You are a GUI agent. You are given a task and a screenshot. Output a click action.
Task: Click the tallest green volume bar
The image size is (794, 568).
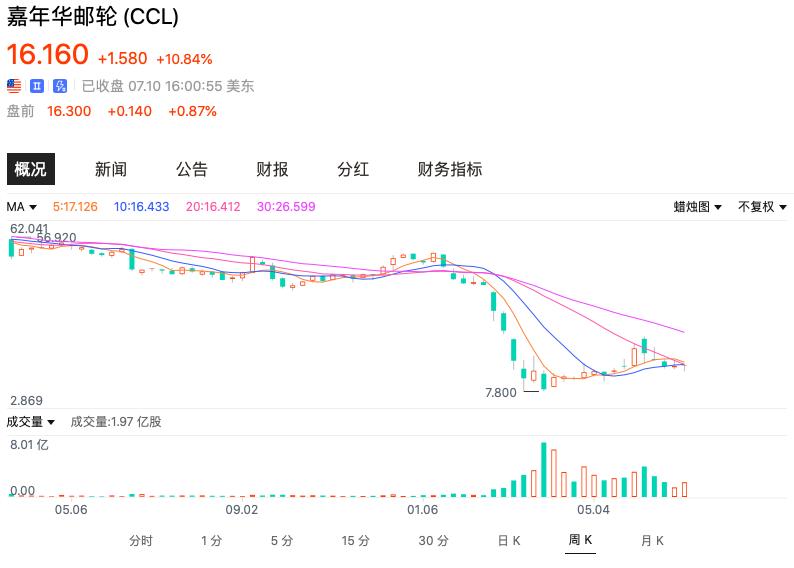click(544, 470)
